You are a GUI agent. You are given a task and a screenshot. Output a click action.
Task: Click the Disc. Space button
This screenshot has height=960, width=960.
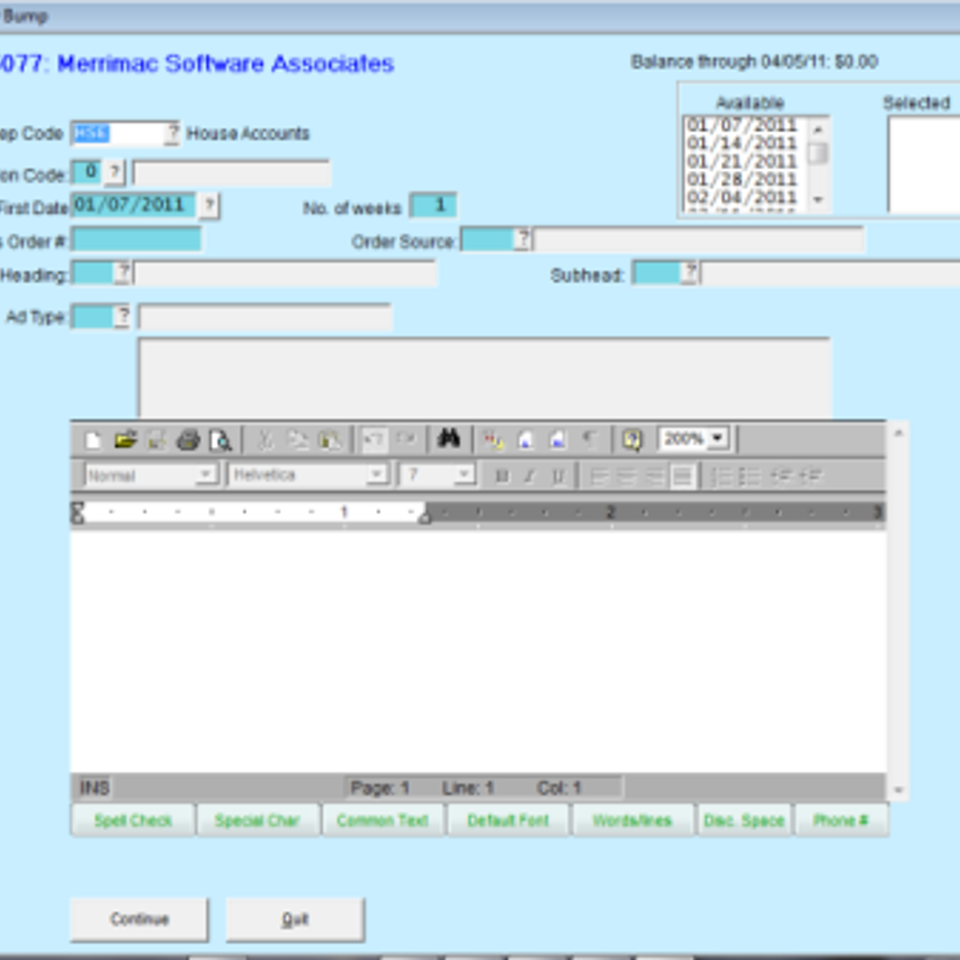point(744,820)
